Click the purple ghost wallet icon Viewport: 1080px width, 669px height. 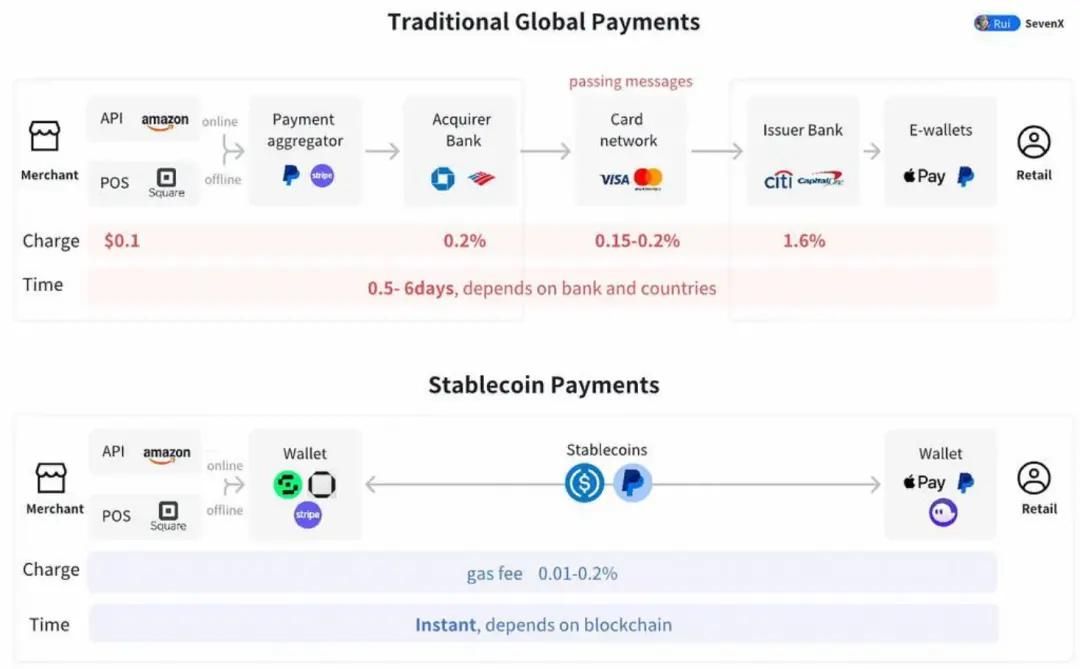pos(942,513)
